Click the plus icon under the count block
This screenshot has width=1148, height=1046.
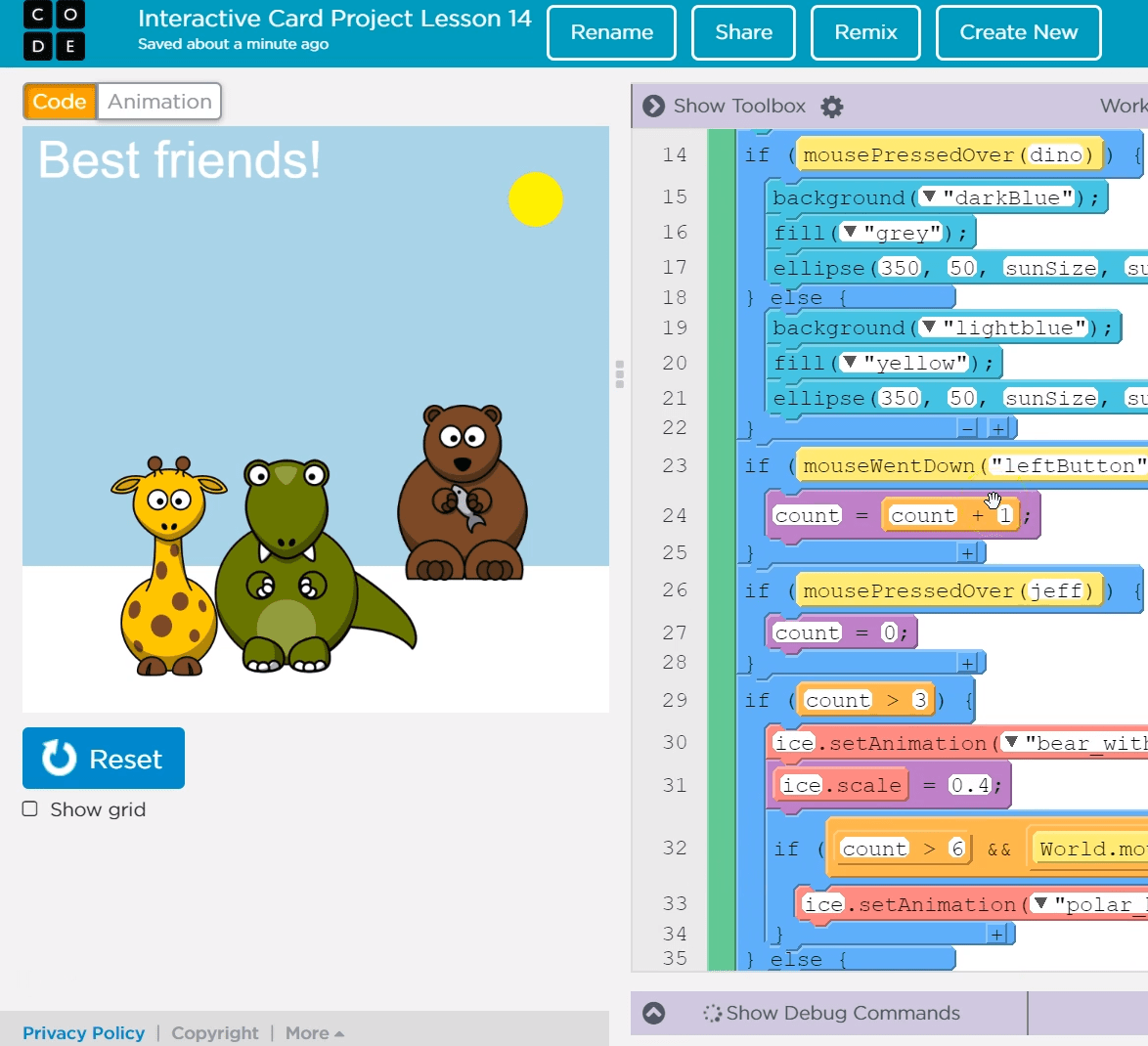tap(968, 552)
